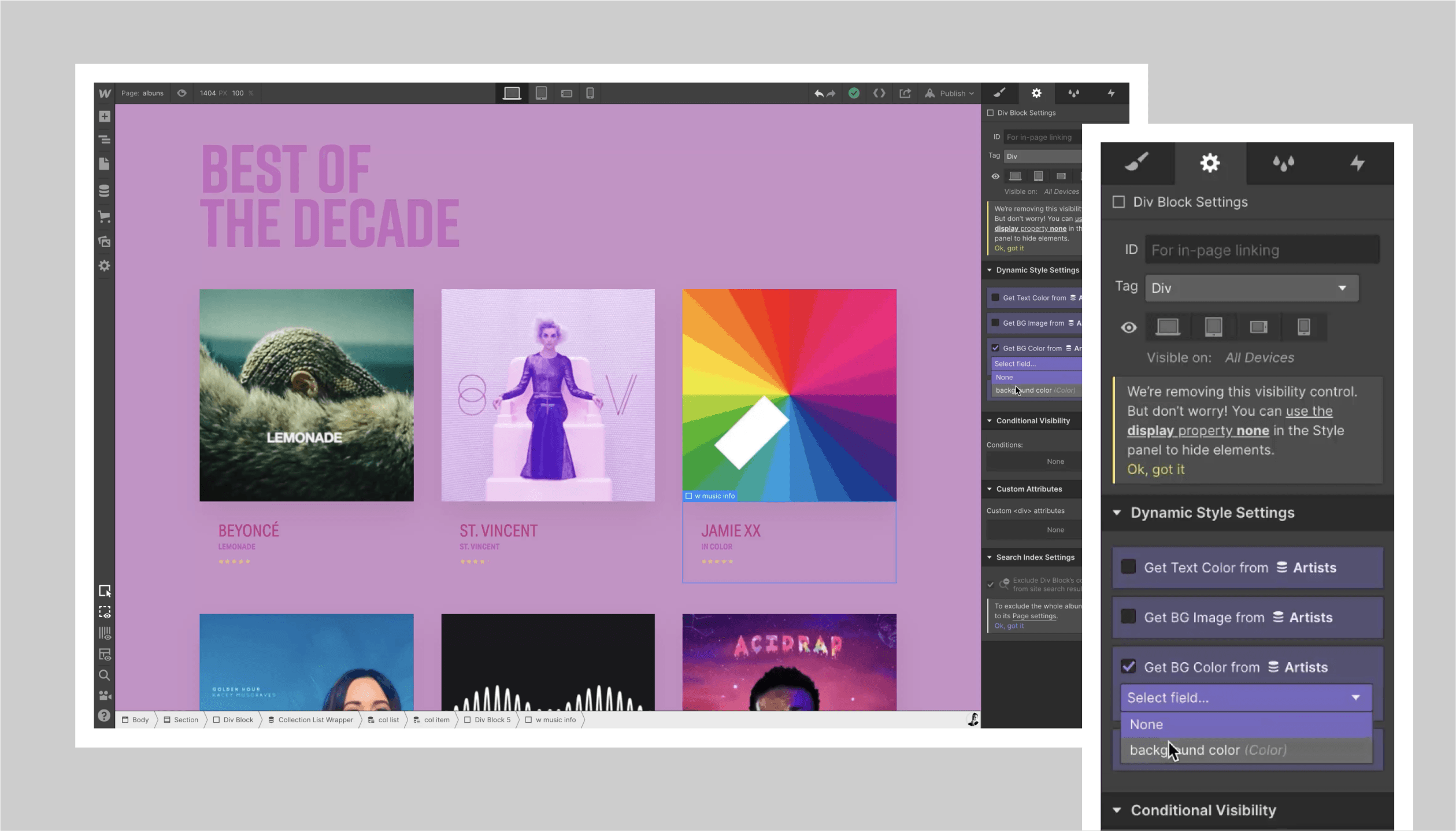Click the green status checkmark
This screenshot has width=1456, height=831.
(x=854, y=93)
